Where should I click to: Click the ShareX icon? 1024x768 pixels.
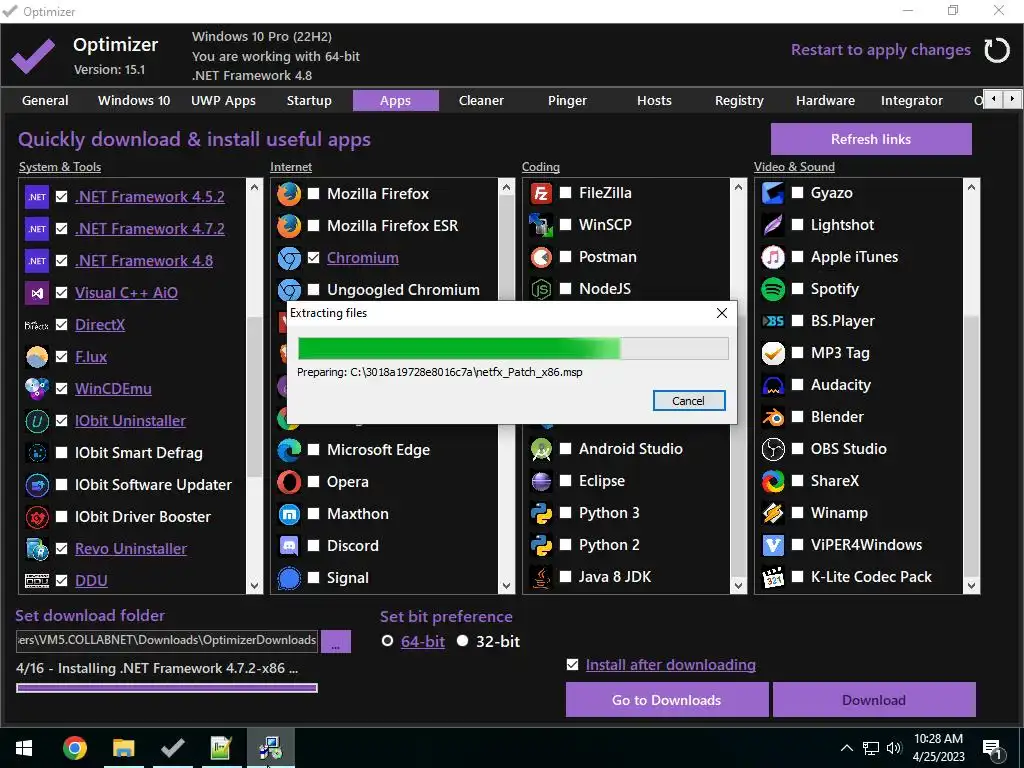pyautogui.click(x=773, y=481)
